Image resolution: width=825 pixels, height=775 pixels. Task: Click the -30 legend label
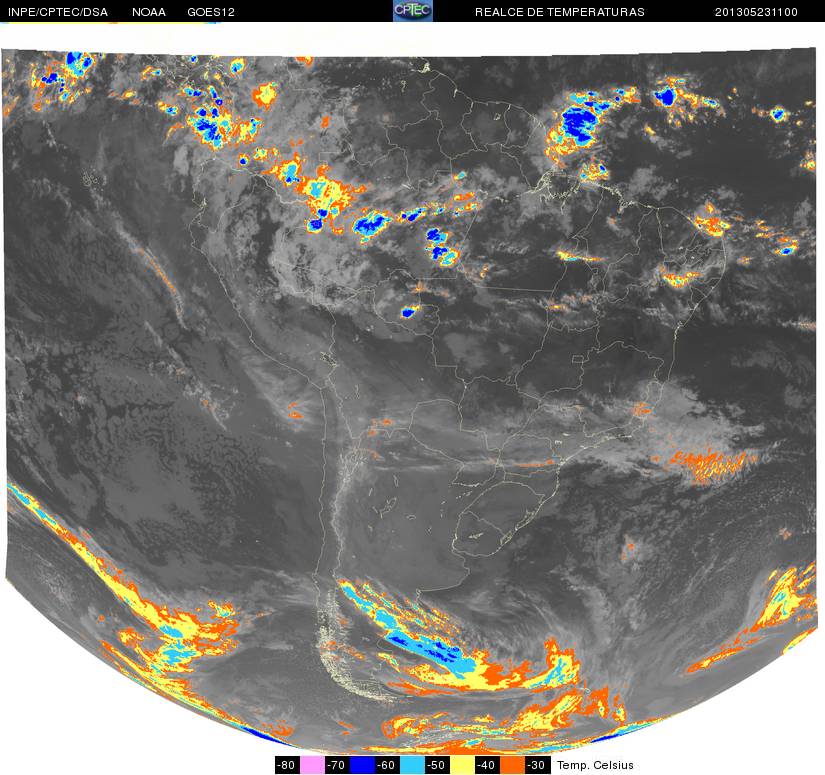537,765
